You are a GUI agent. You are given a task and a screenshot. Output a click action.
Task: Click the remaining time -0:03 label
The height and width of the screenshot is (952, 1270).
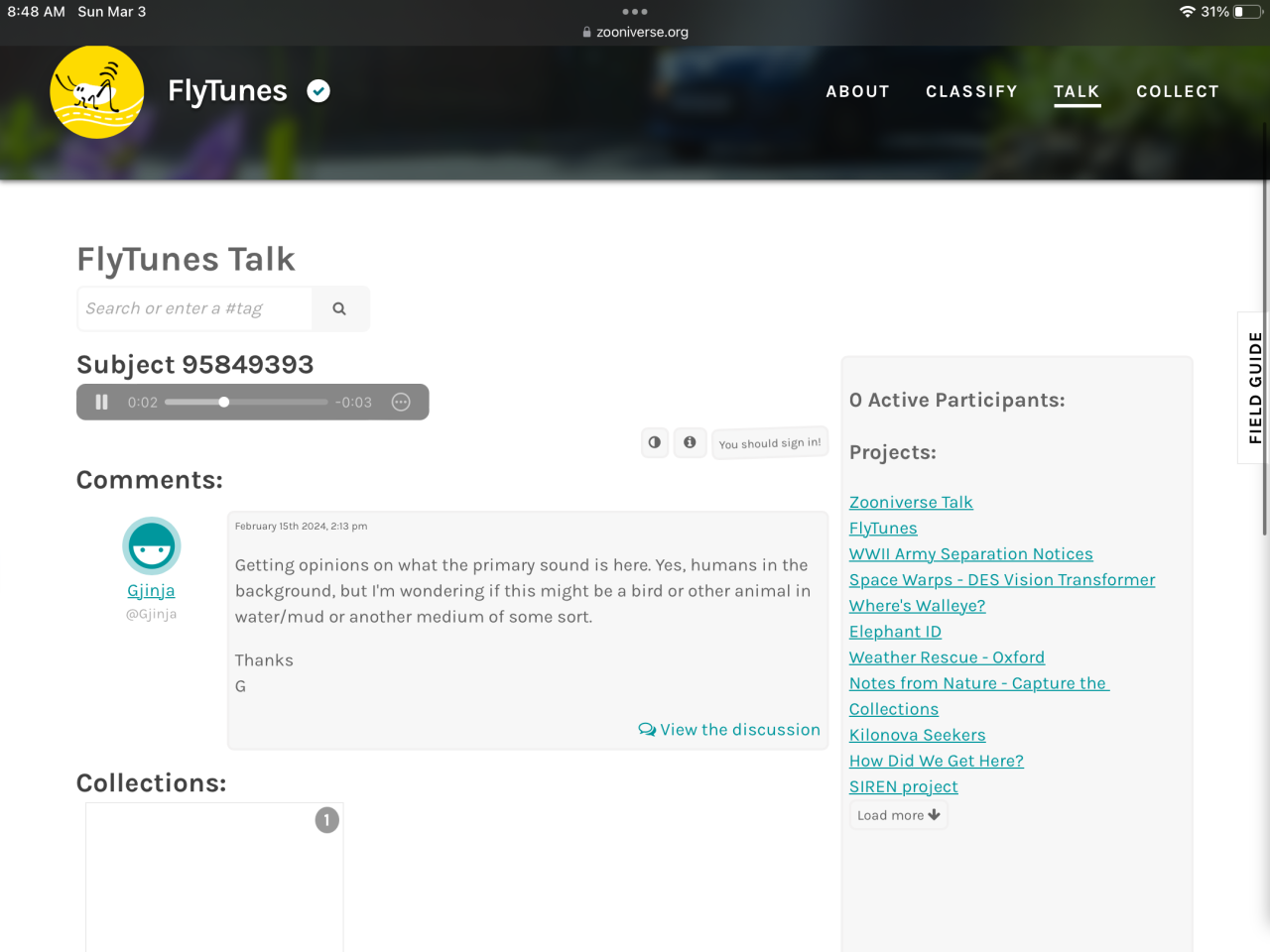[x=353, y=402]
